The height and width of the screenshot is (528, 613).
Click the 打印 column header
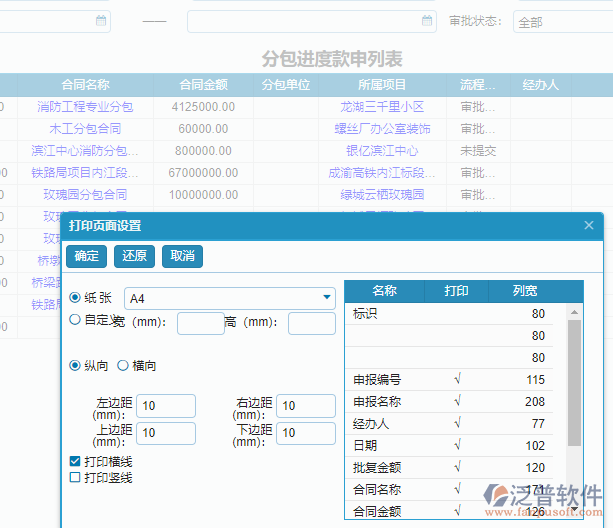pyautogui.click(x=456, y=291)
